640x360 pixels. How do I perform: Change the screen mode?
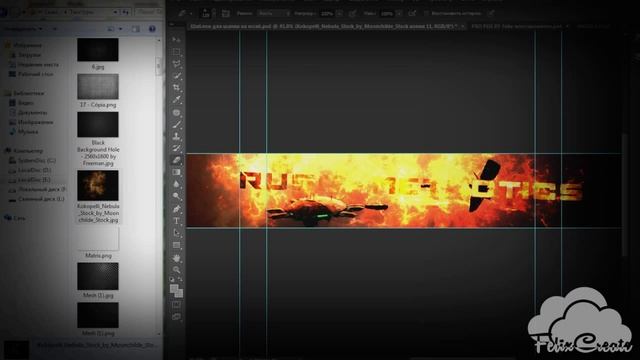176,317
